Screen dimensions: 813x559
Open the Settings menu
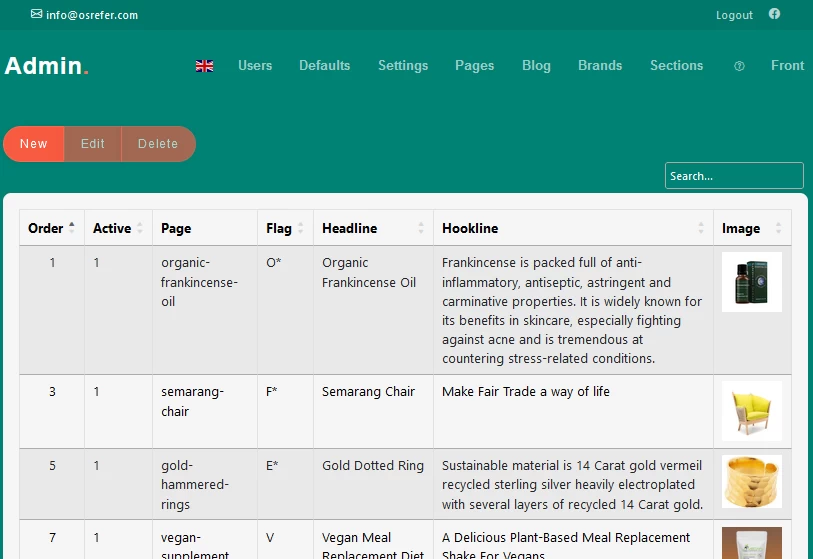(x=403, y=66)
